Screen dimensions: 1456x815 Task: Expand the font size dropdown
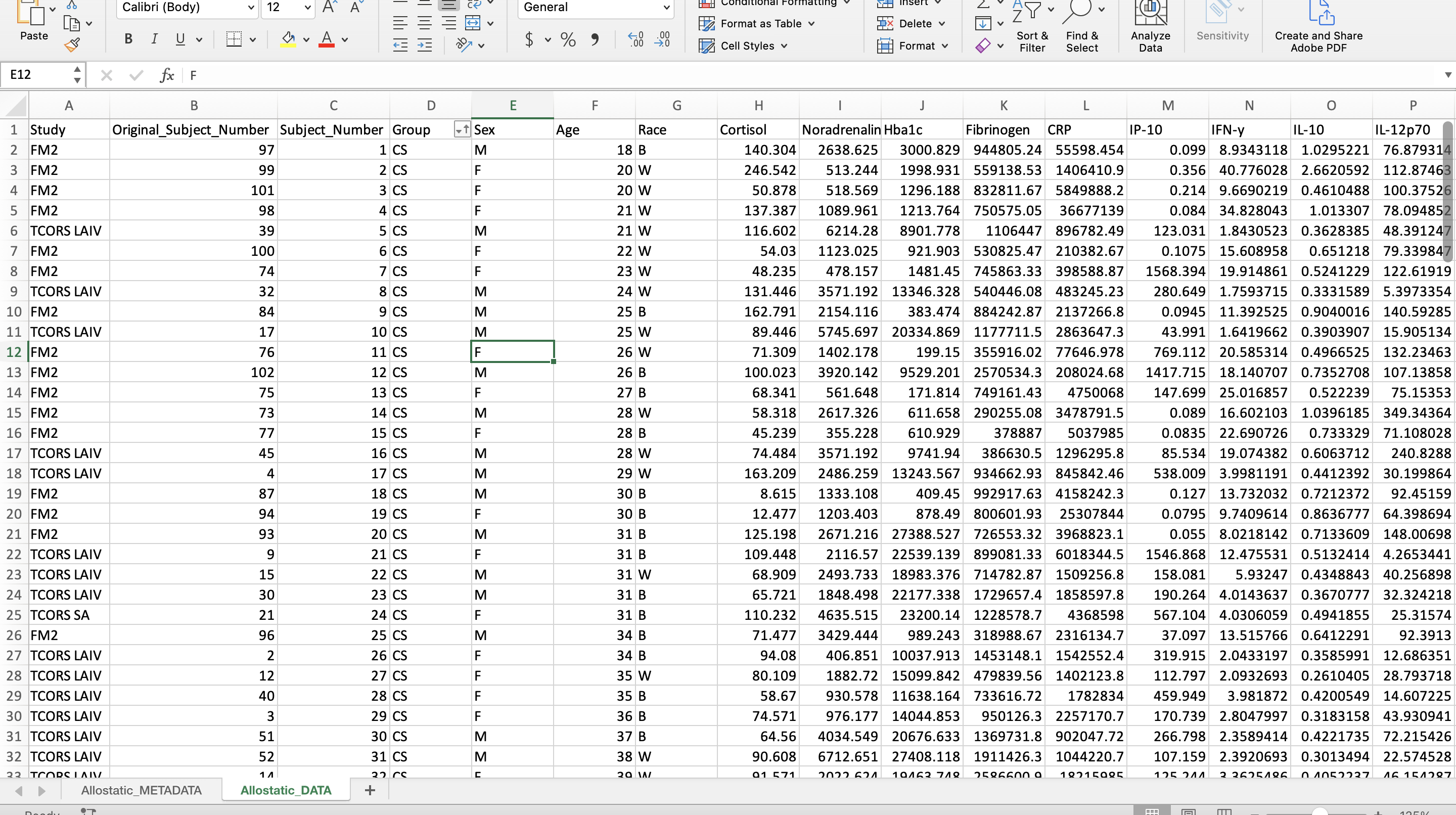(x=307, y=8)
